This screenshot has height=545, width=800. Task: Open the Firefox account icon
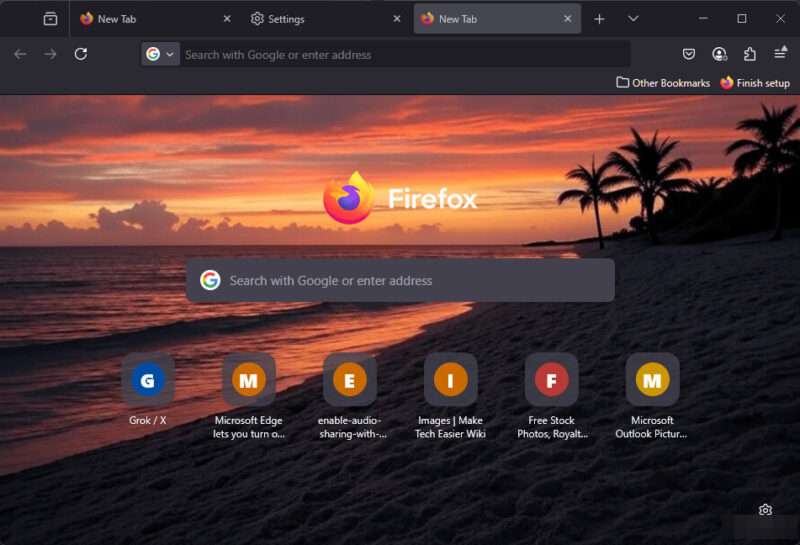tap(719, 54)
